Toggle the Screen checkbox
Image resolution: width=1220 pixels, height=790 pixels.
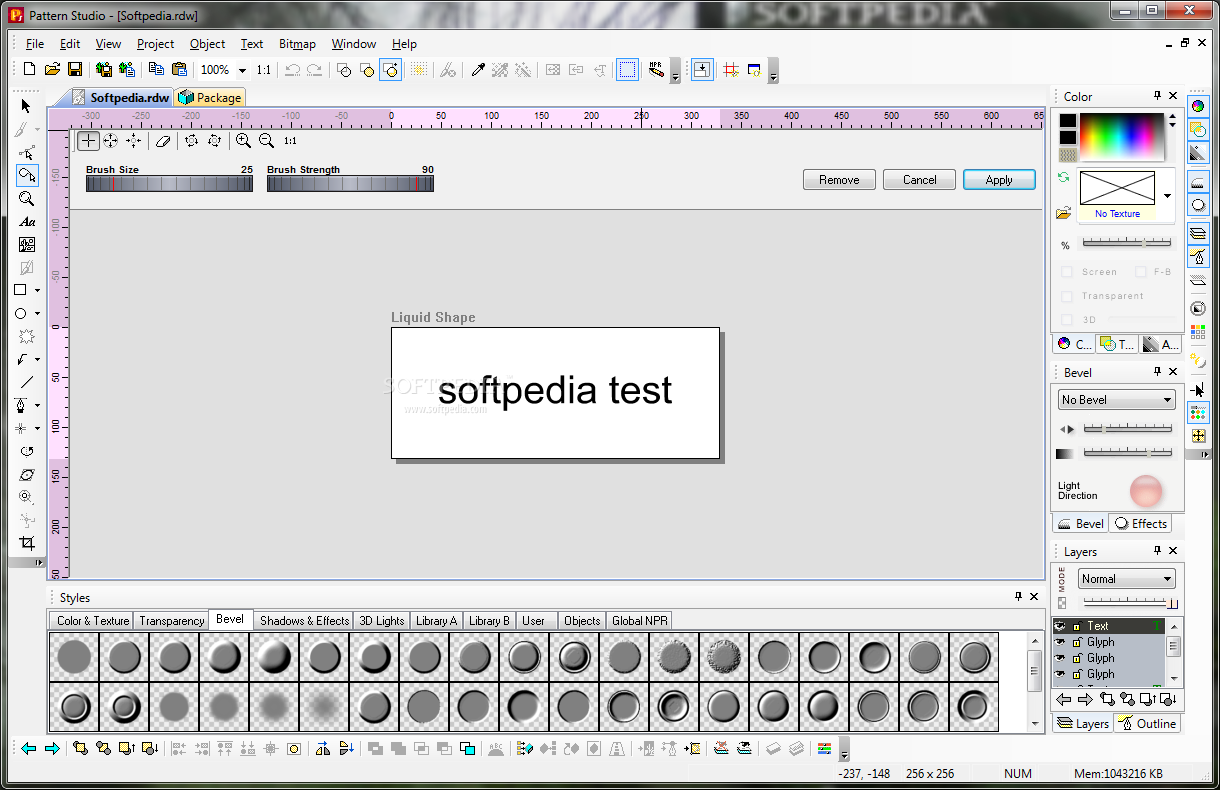tap(1067, 272)
